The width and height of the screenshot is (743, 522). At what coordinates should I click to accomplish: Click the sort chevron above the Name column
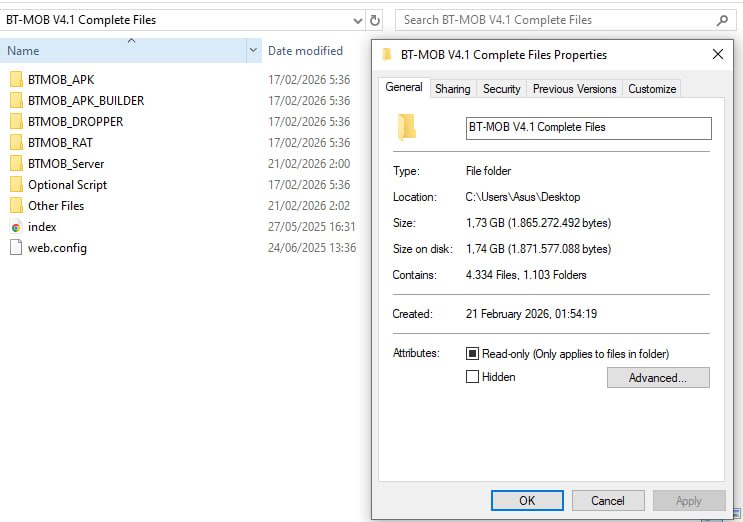(131, 40)
